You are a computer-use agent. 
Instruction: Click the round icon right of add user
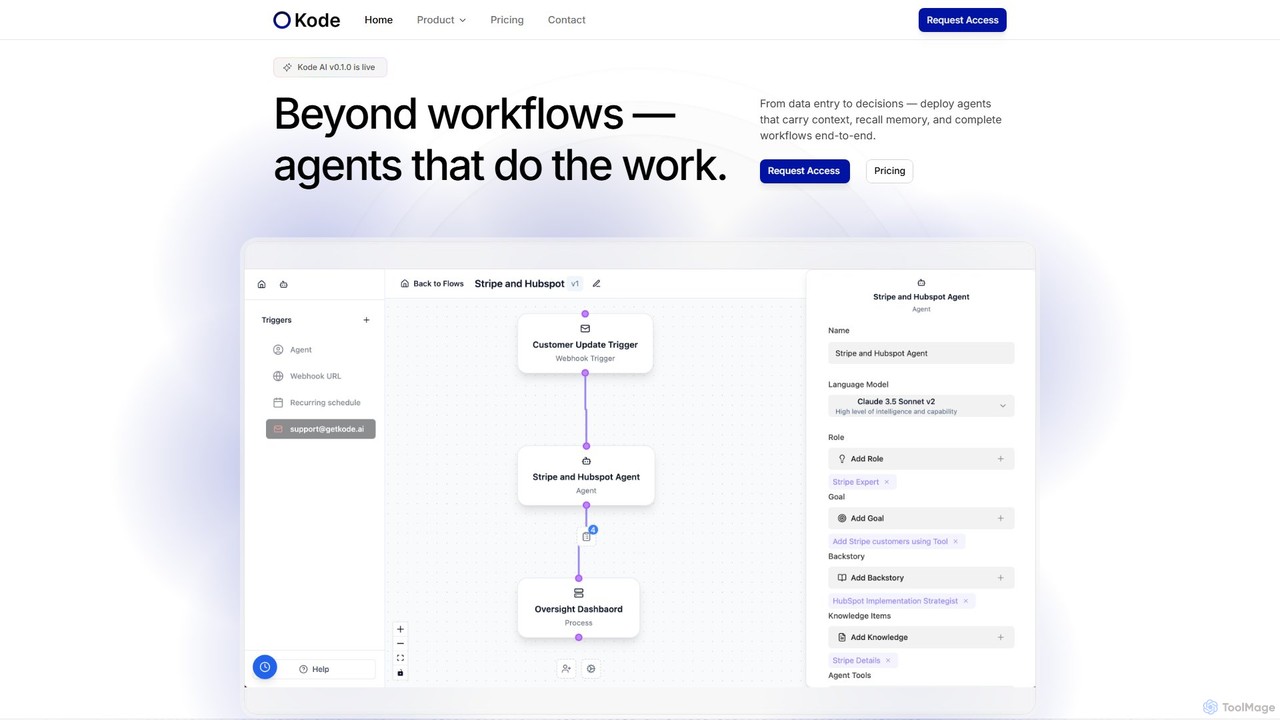tap(591, 669)
